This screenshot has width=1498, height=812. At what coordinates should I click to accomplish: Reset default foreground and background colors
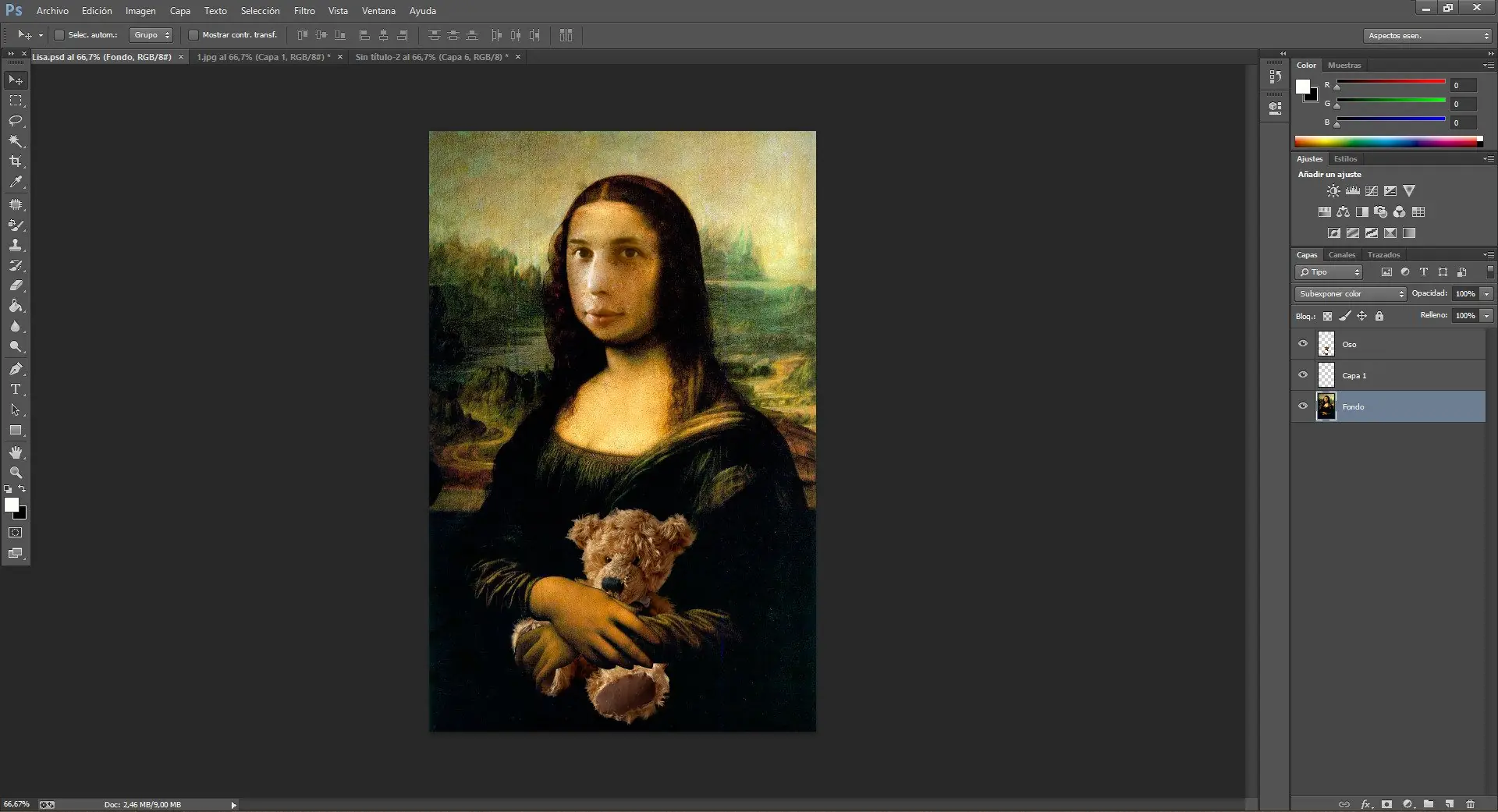coord(8,489)
